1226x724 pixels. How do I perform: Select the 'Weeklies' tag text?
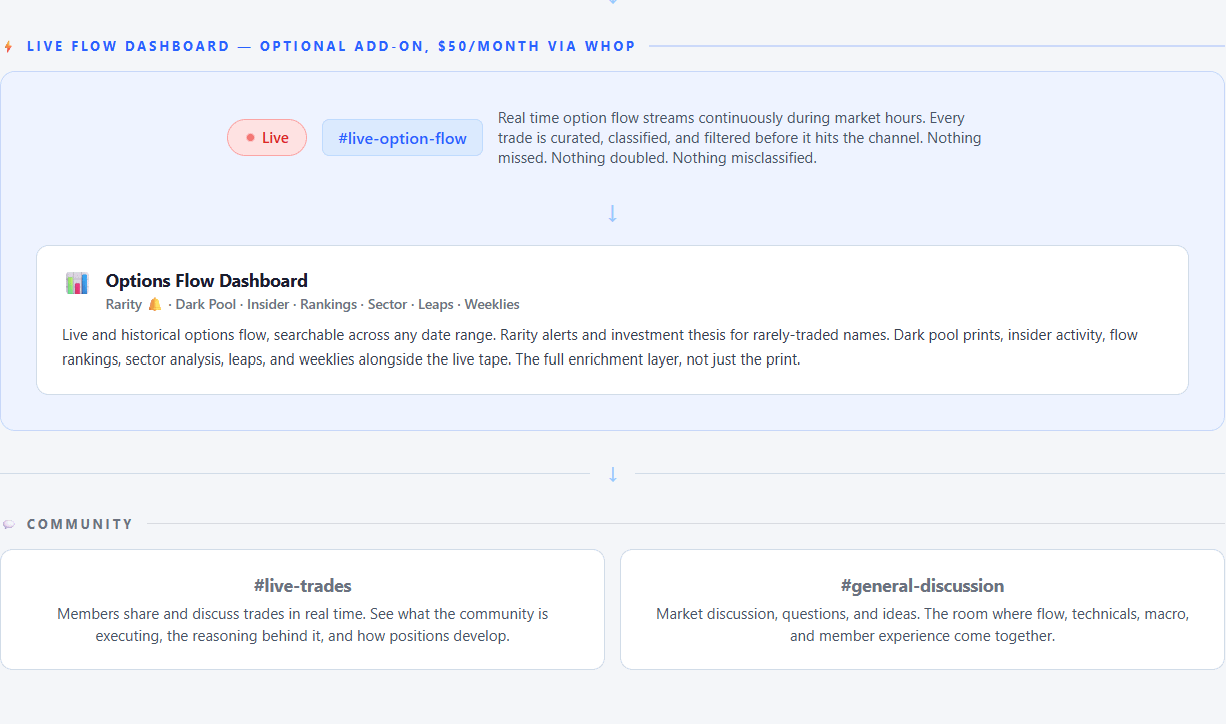pos(492,304)
